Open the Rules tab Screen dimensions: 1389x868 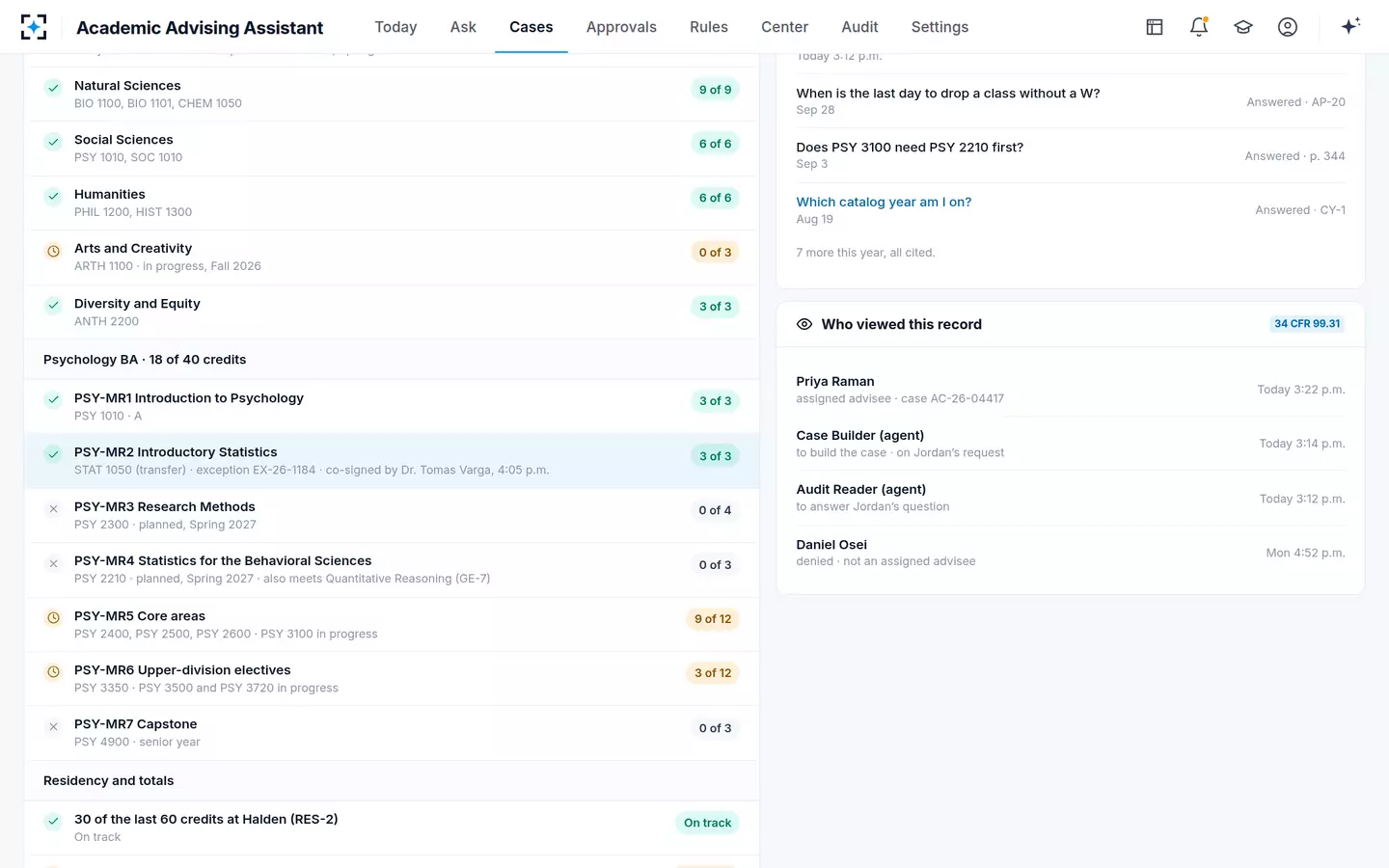pyautogui.click(x=709, y=27)
